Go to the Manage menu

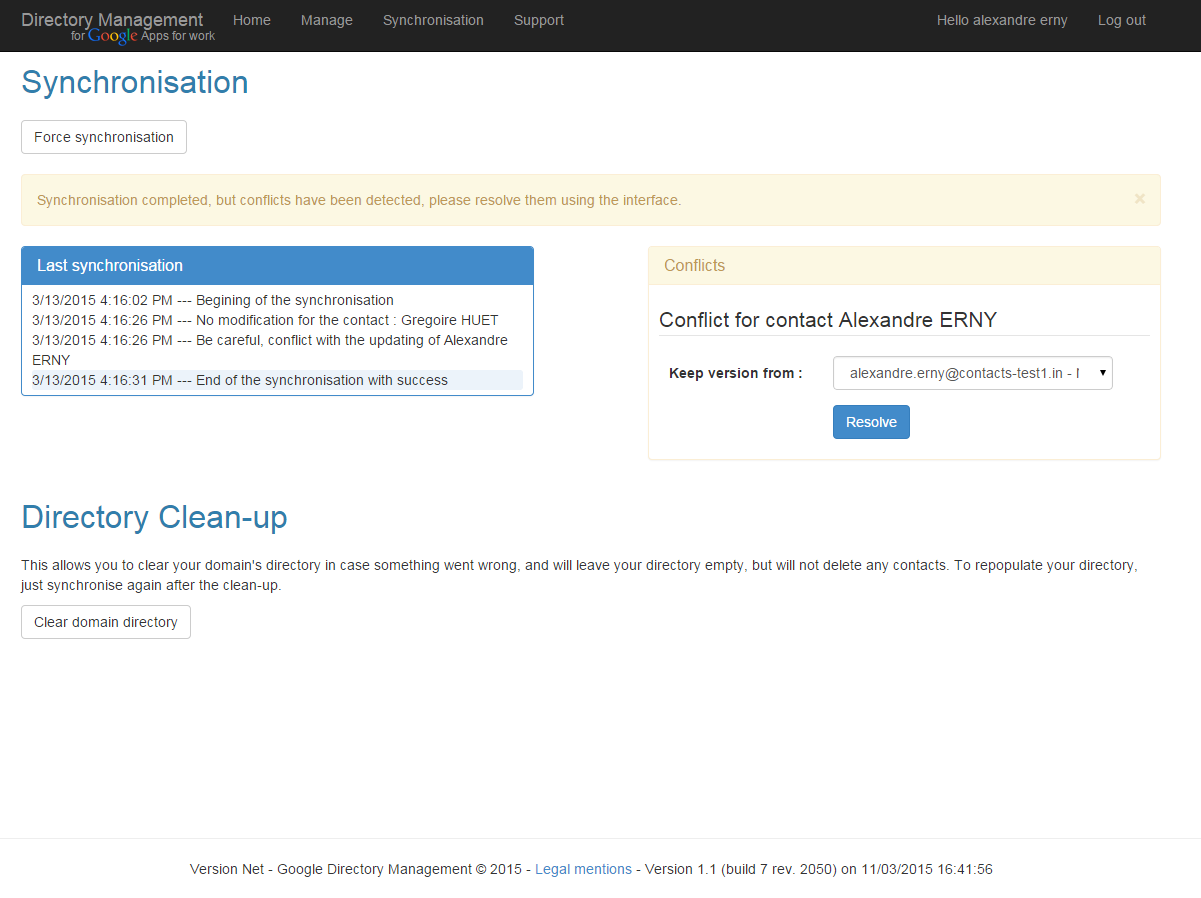[327, 20]
